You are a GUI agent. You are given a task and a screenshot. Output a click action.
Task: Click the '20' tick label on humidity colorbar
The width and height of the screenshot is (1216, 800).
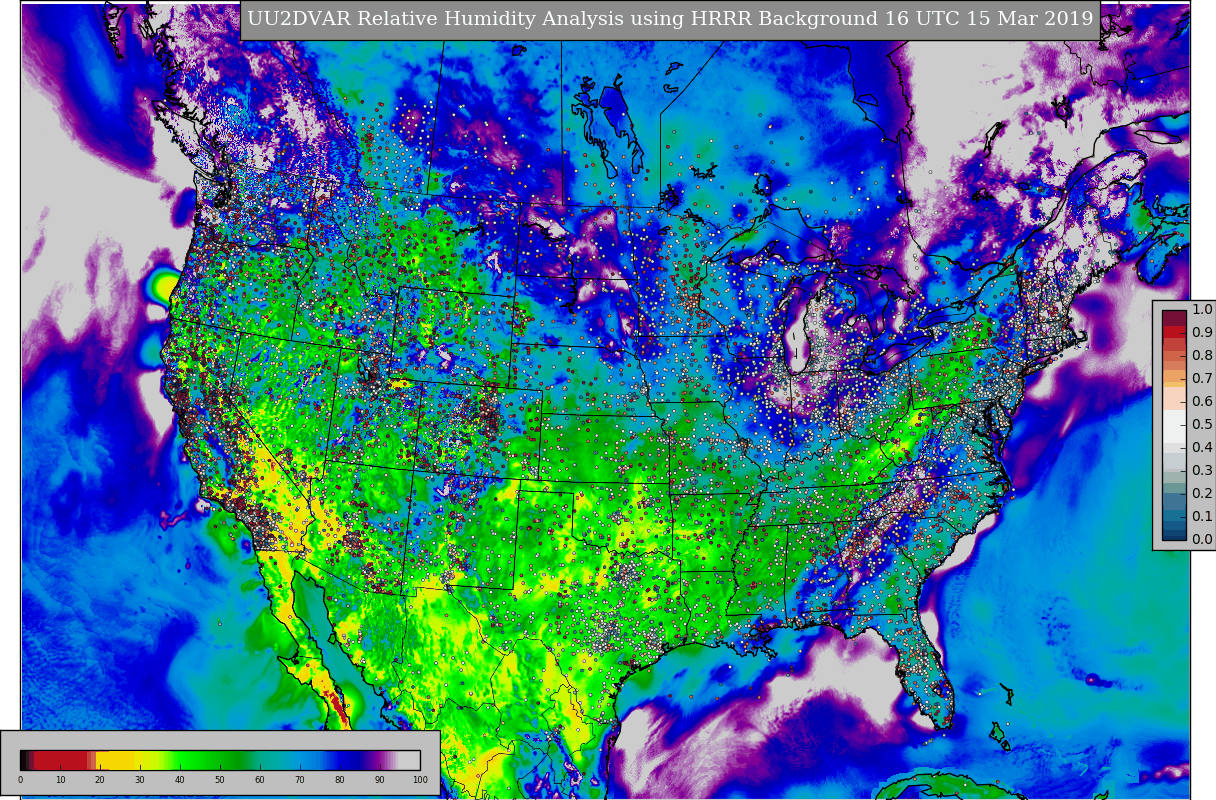(100, 780)
